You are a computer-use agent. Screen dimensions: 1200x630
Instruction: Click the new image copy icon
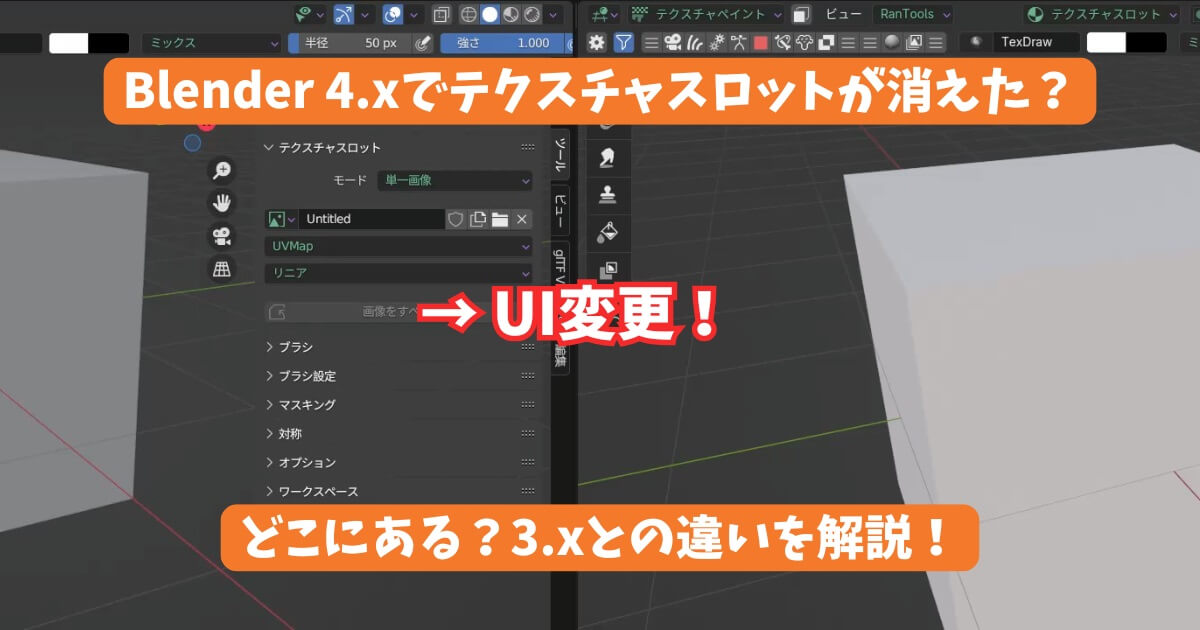click(x=478, y=219)
